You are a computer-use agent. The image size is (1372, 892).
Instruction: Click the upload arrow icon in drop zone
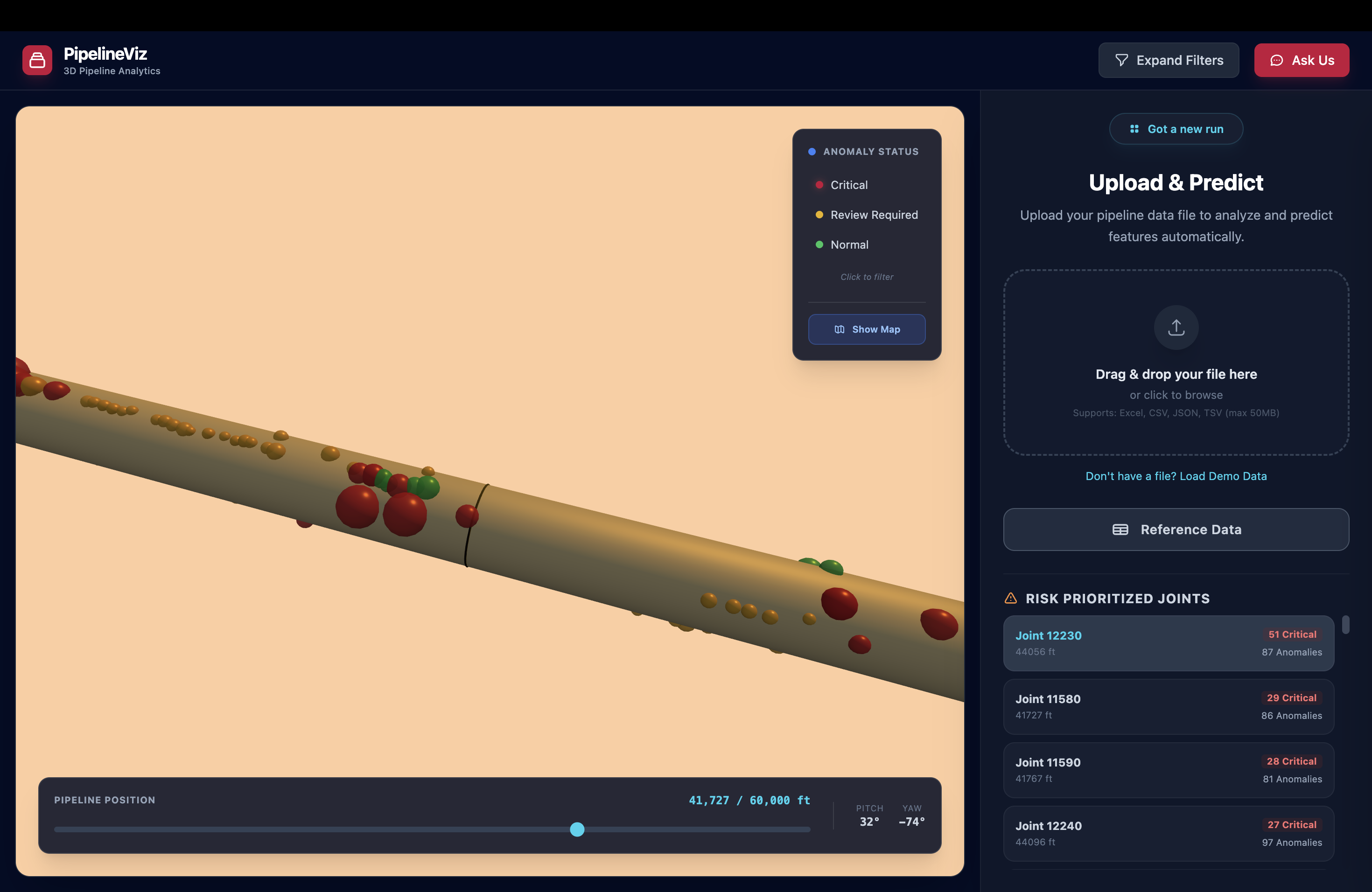[x=1176, y=328]
